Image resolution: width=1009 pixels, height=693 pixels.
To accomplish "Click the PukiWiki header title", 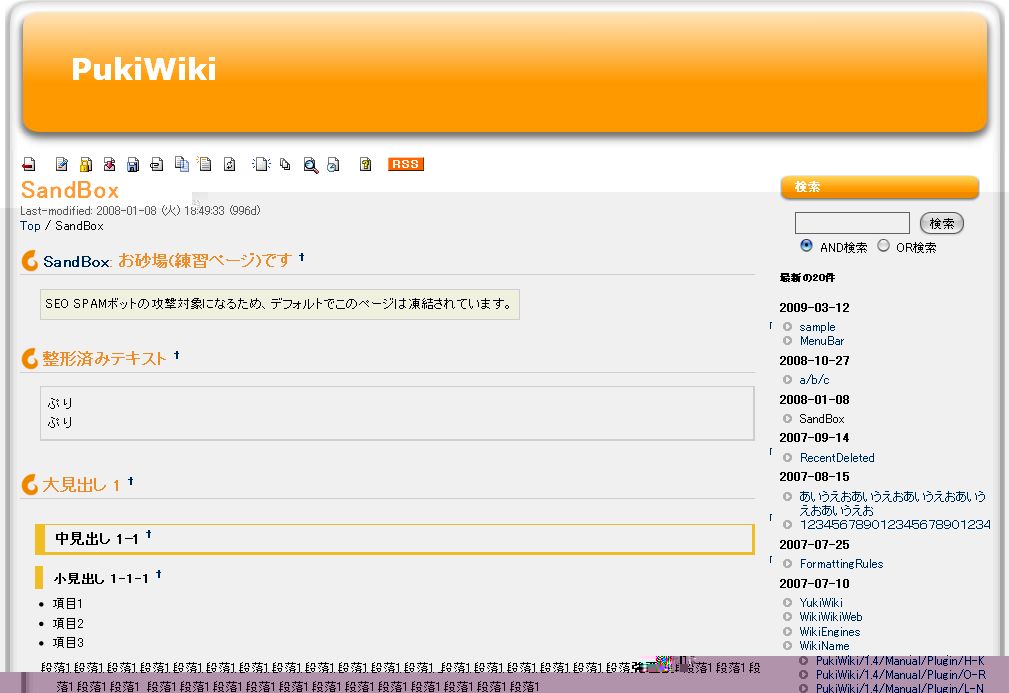I will click(144, 69).
